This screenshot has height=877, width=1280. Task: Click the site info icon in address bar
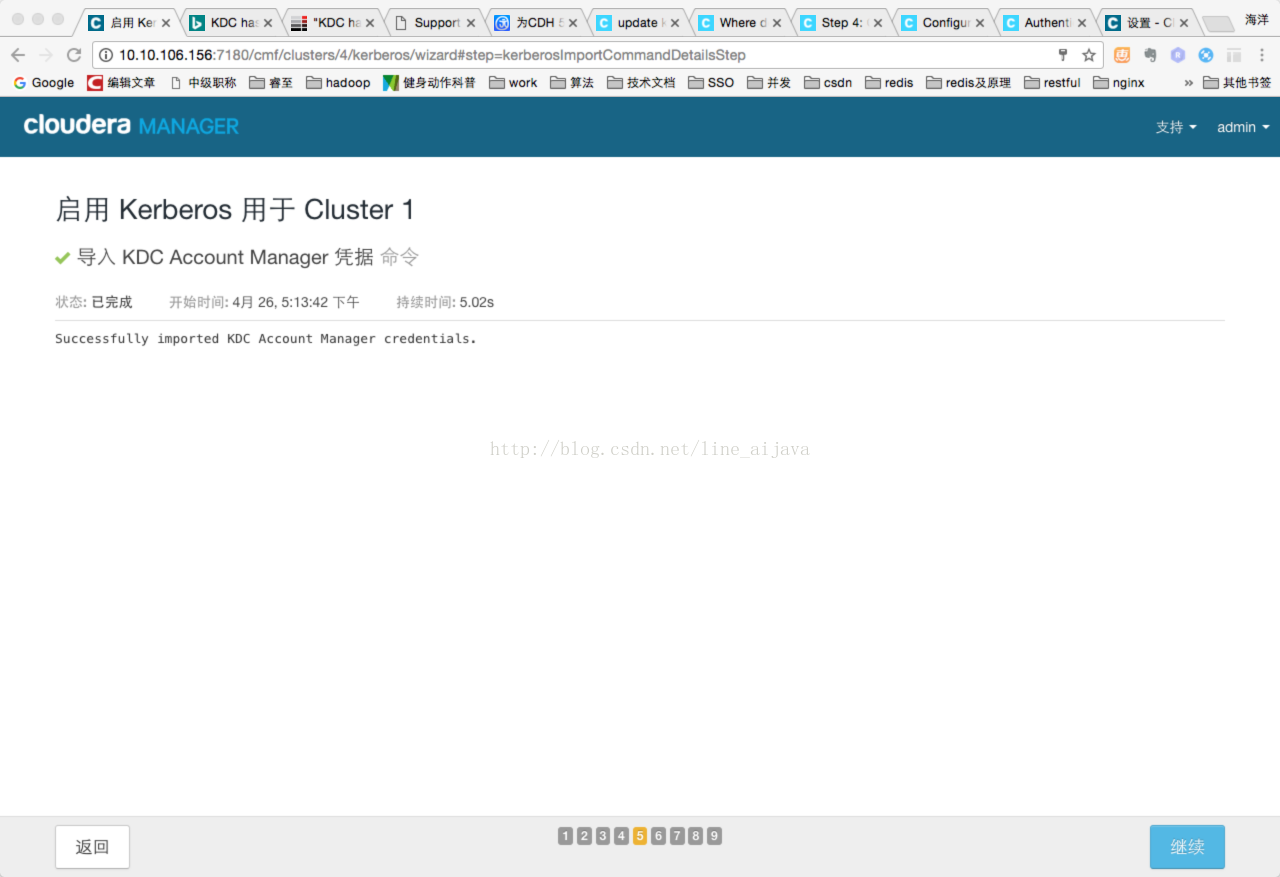tap(106, 55)
